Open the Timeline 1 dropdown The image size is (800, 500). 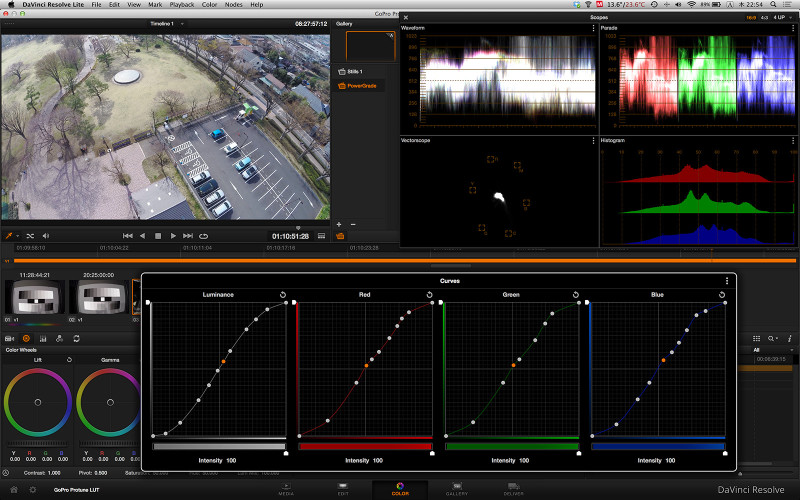(164, 22)
